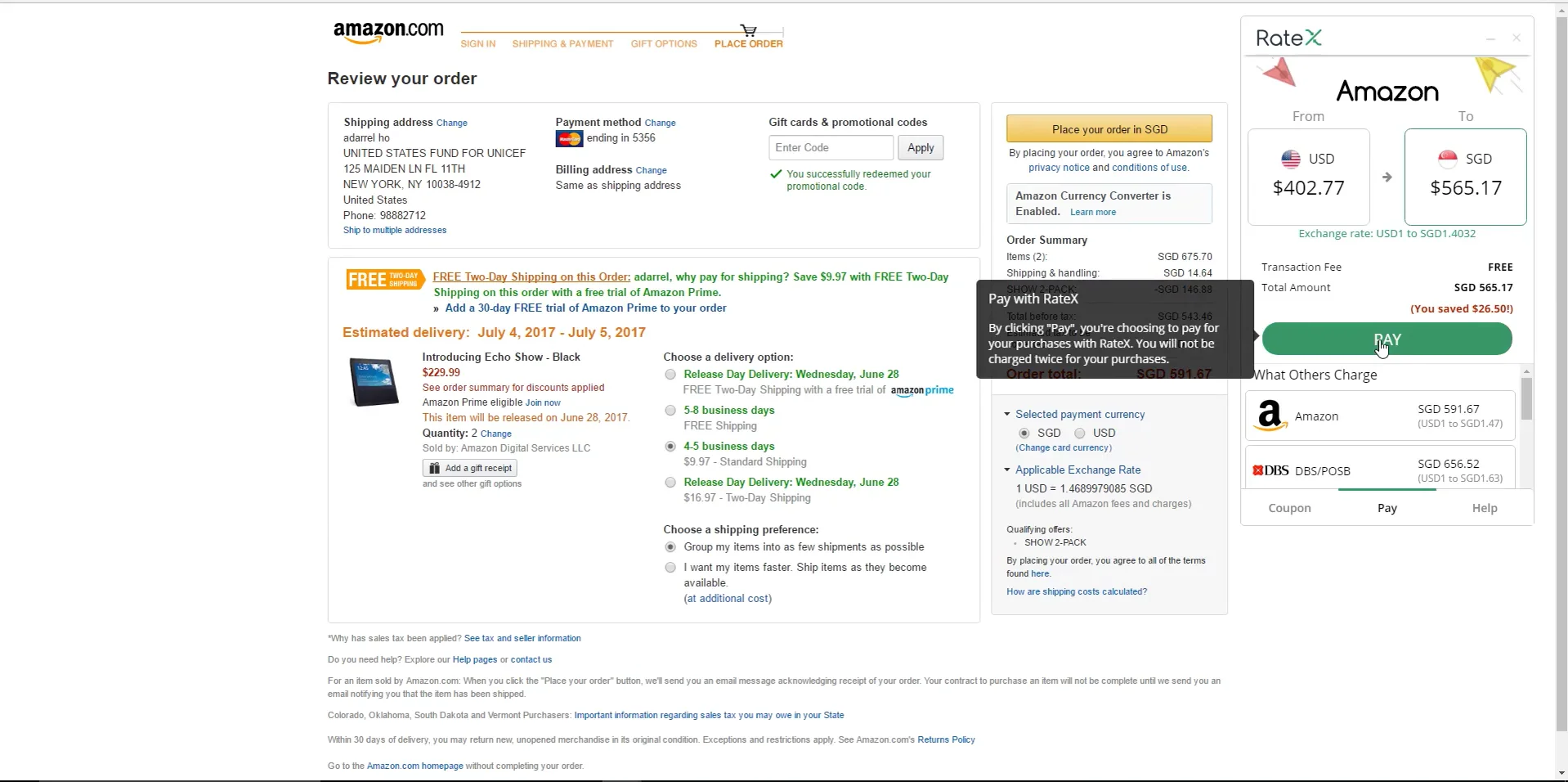Click the Echo Show product thumbnail
The image size is (1568, 782).
coord(374,382)
